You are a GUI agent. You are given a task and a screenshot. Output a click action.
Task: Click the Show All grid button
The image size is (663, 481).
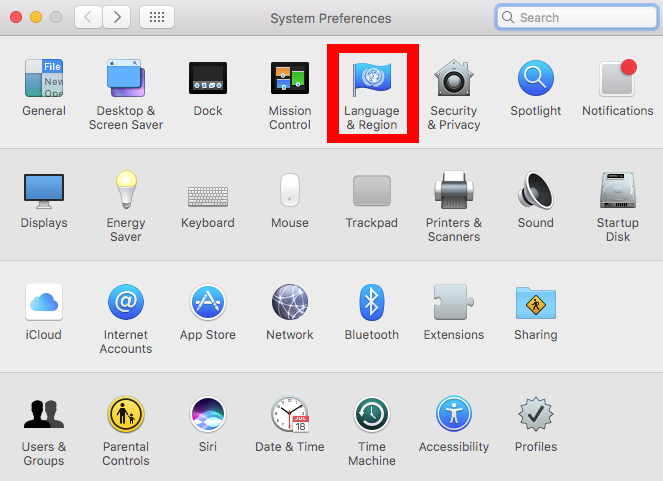coord(157,17)
